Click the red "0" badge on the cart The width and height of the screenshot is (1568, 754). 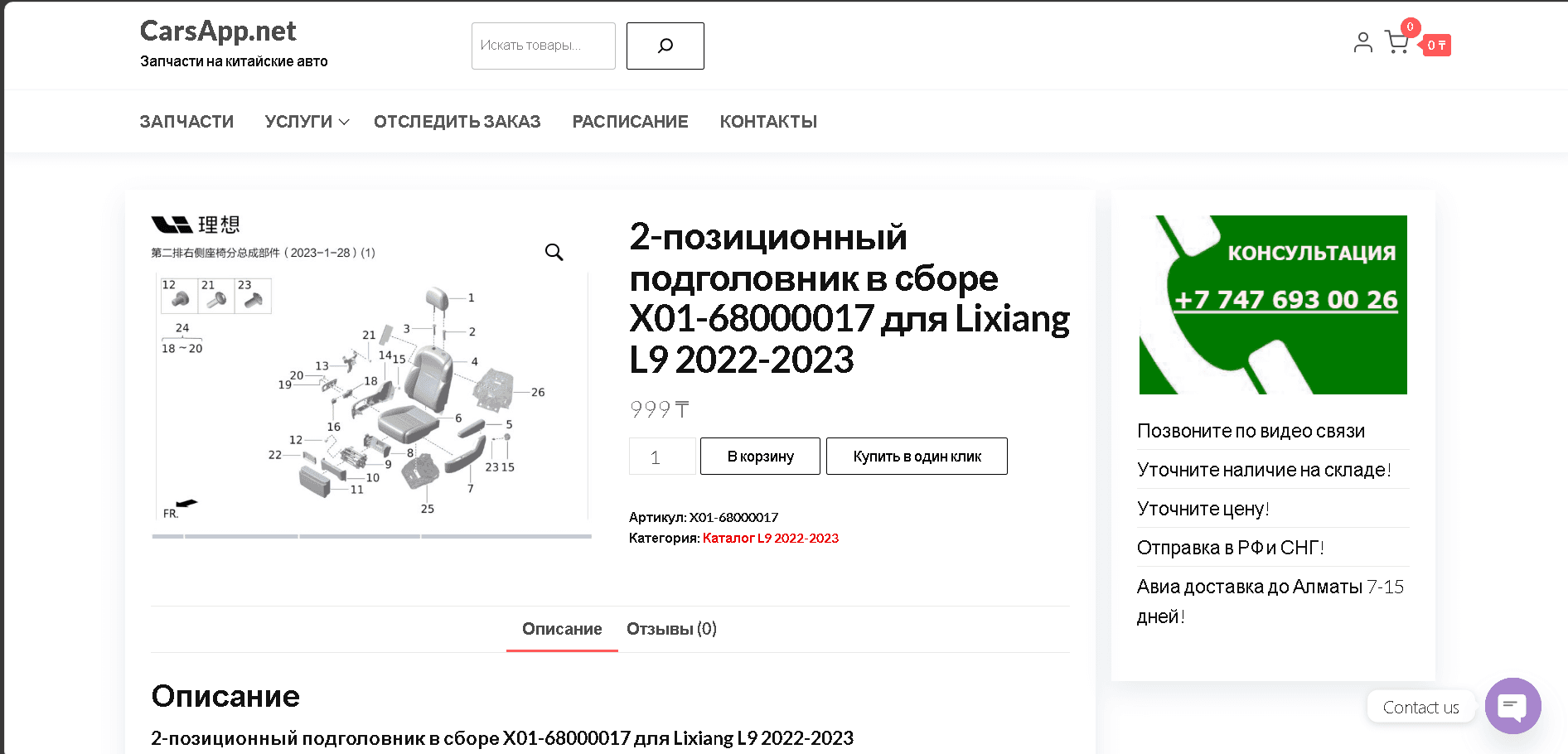click(1410, 27)
